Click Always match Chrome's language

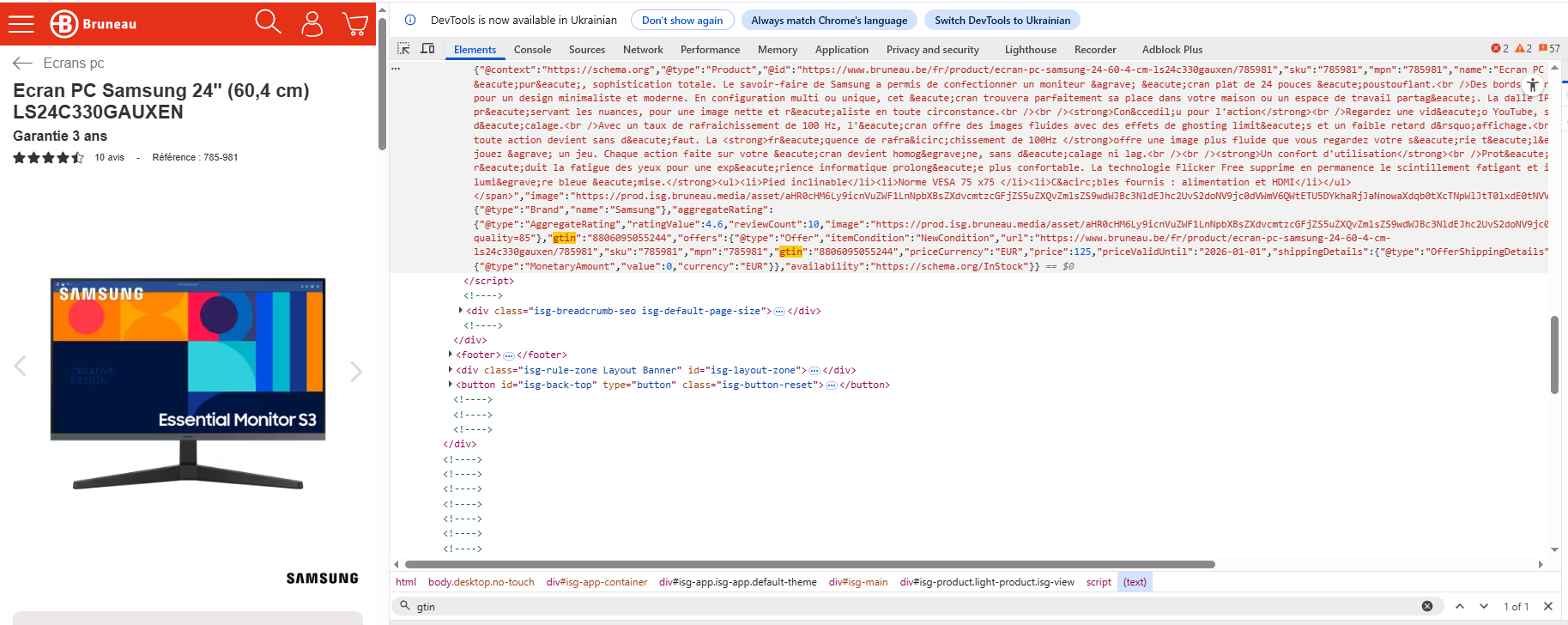click(829, 20)
